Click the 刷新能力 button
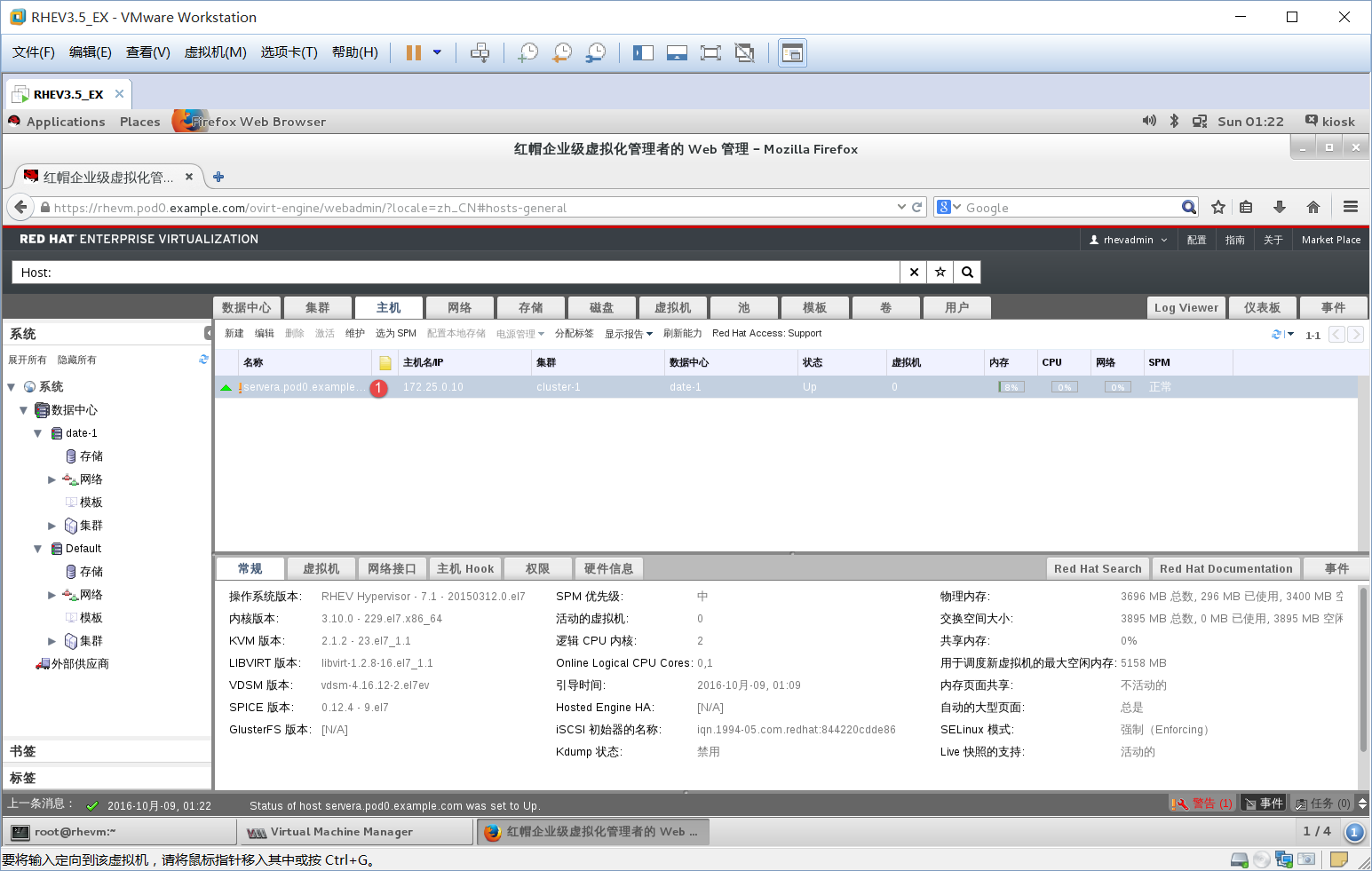The image size is (1372, 871). [682, 334]
